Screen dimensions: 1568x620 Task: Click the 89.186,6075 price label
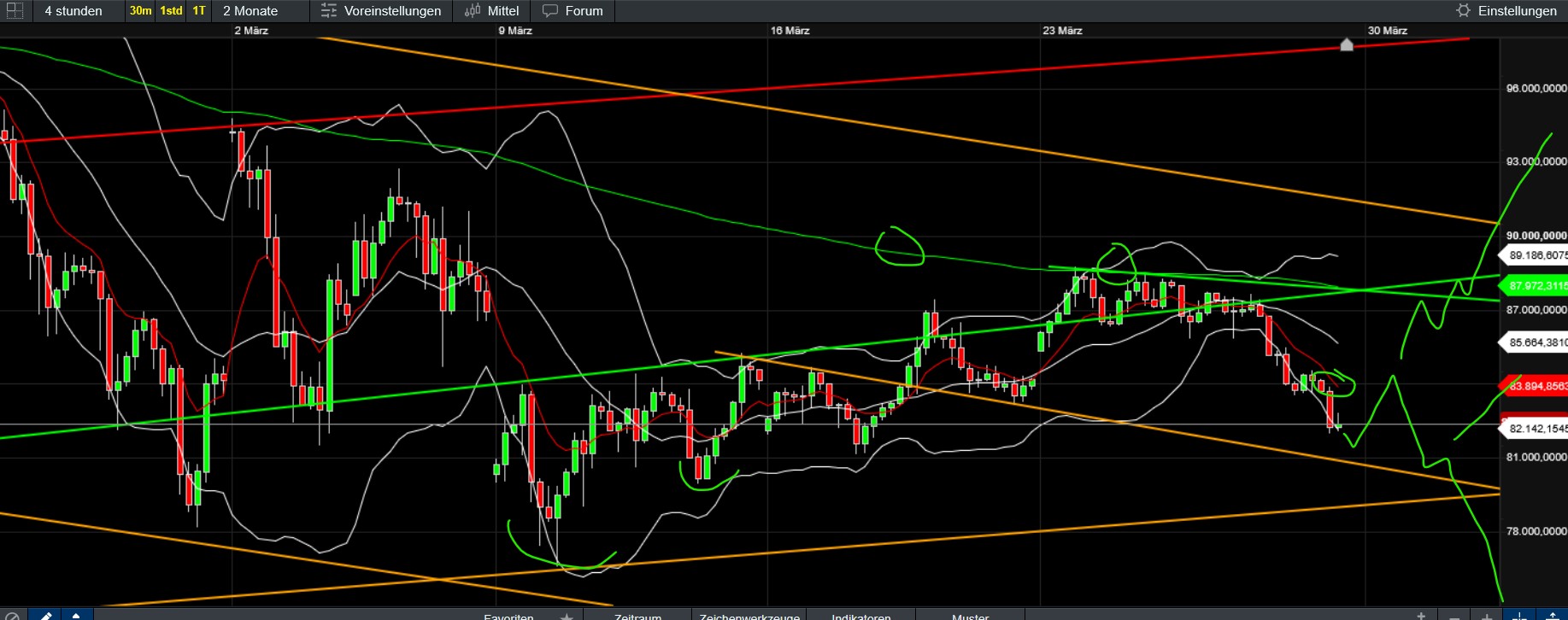1536,255
